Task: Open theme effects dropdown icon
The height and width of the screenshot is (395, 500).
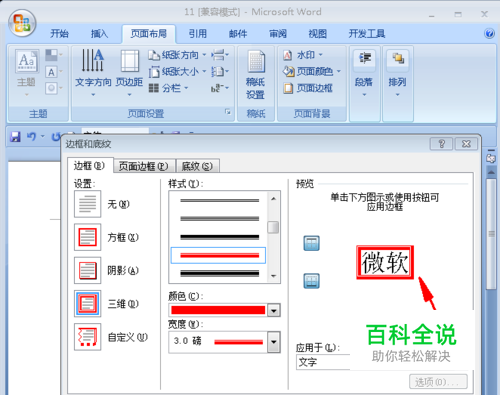Action: pos(53,88)
